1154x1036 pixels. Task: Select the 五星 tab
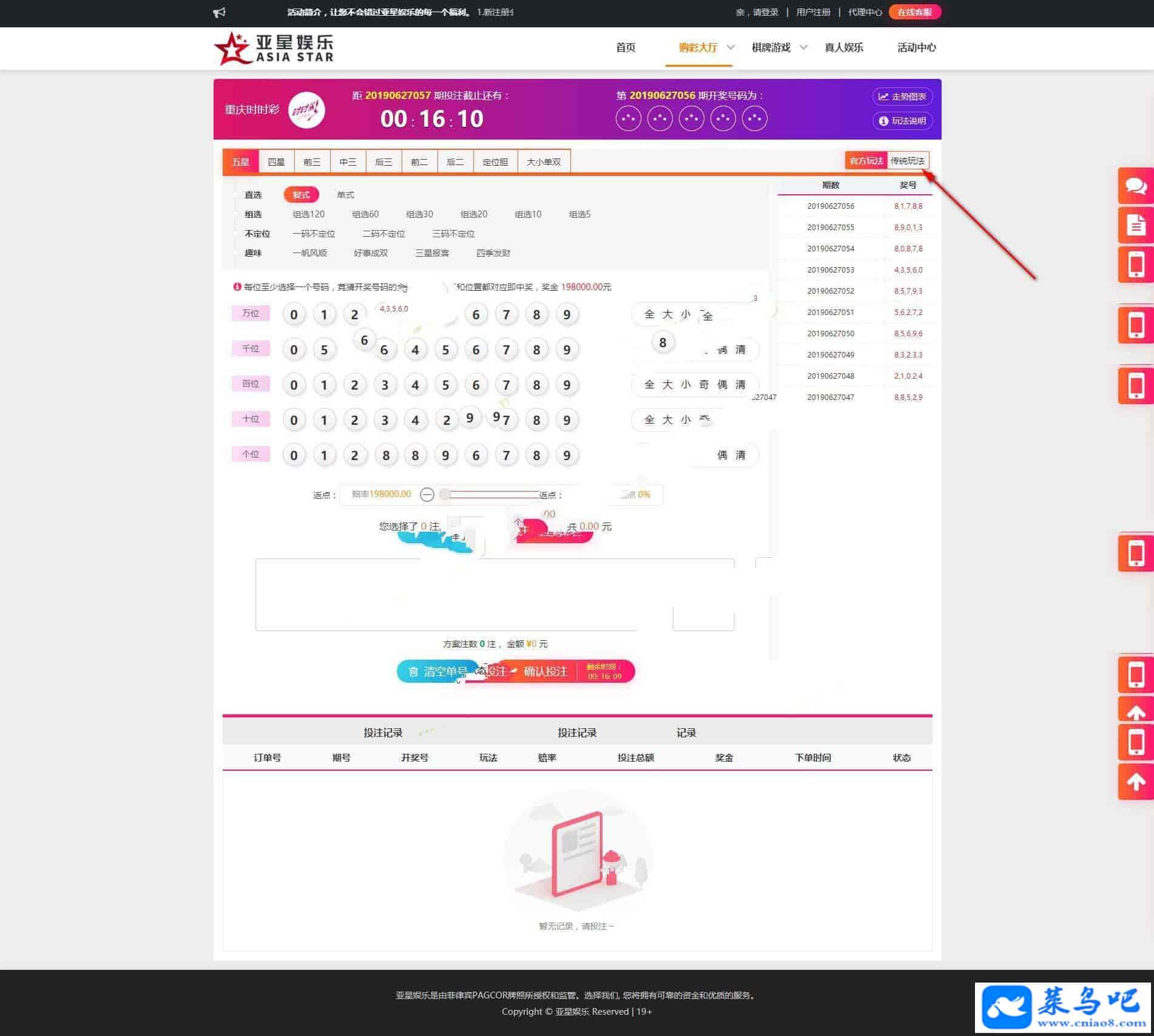tap(241, 162)
